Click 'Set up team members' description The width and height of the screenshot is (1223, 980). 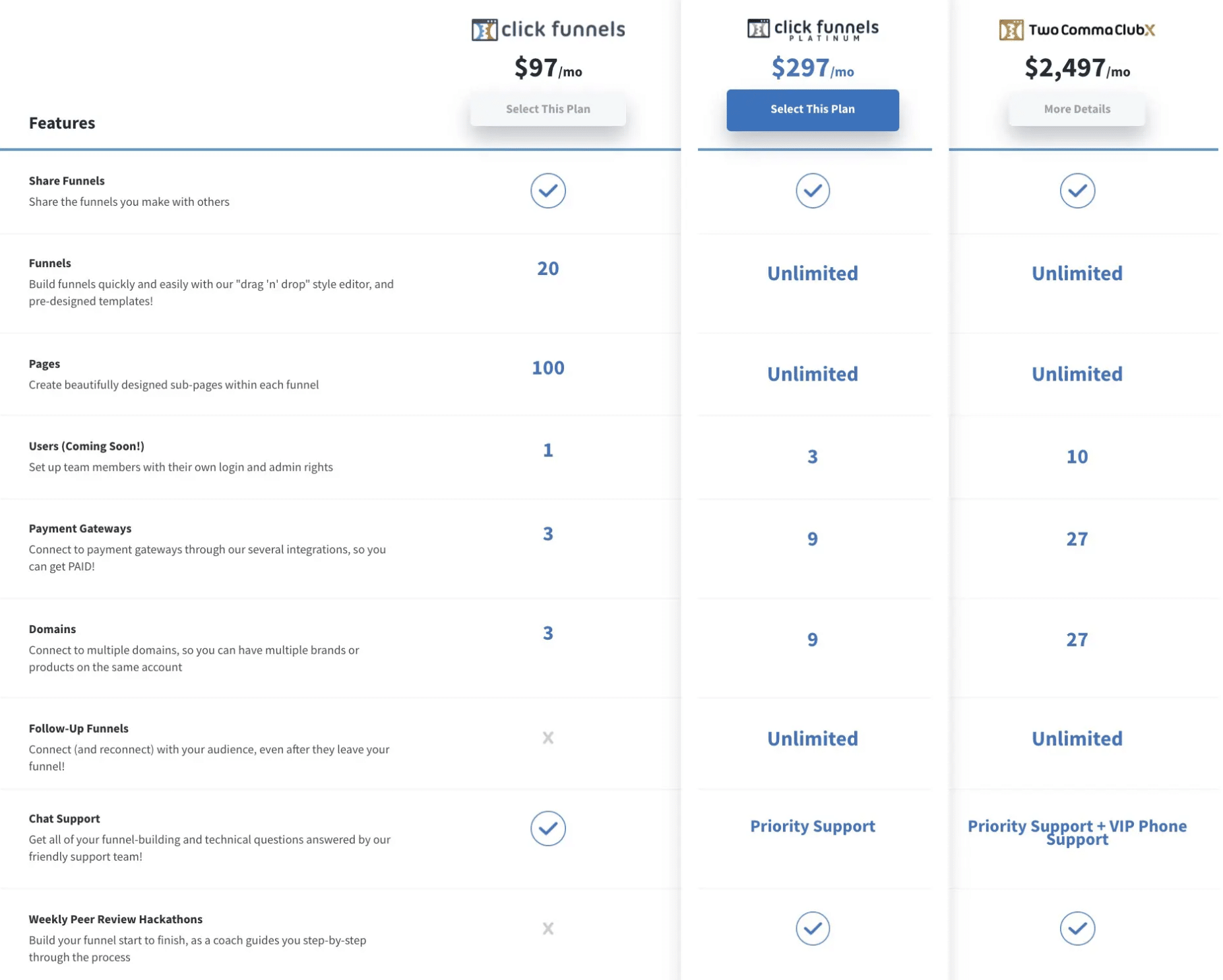pyautogui.click(x=181, y=468)
